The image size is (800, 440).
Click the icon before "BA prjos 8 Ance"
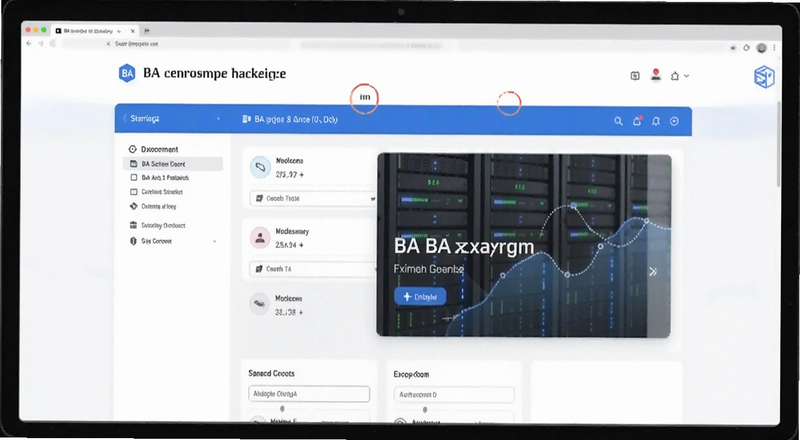246,119
